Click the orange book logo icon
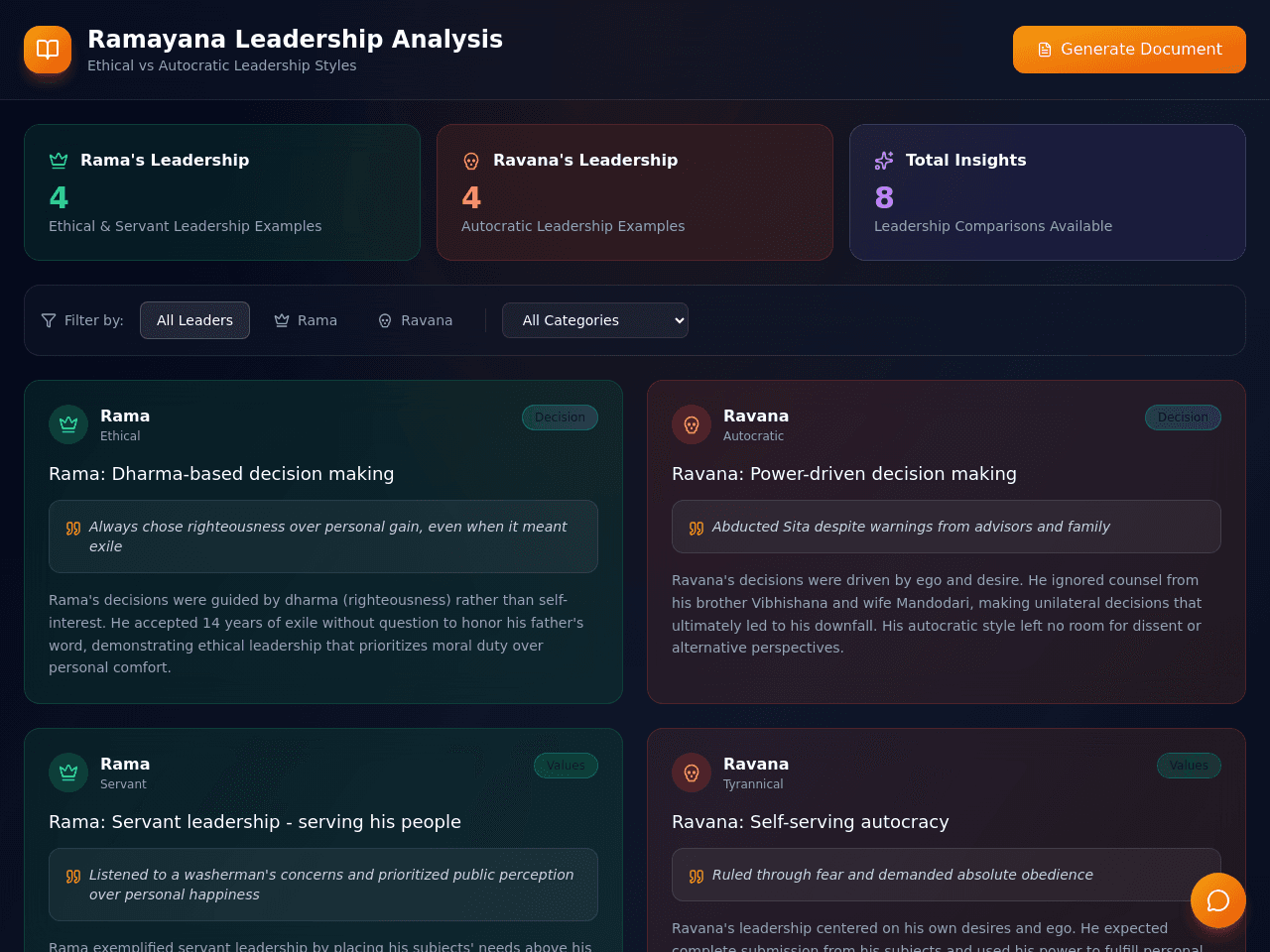The height and width of the screenshot is (952, 1270). tap(48, 50)
